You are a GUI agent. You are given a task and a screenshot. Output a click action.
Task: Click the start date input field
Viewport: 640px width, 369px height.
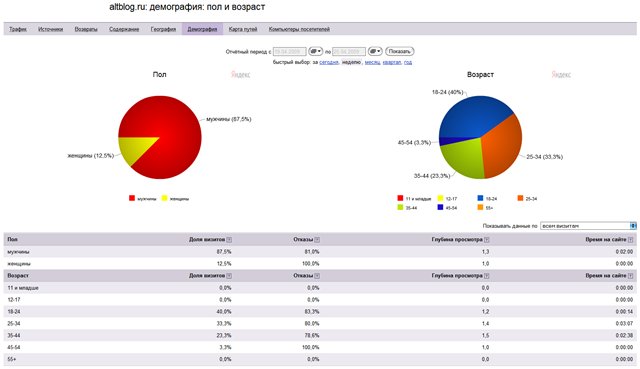(289, 51)
